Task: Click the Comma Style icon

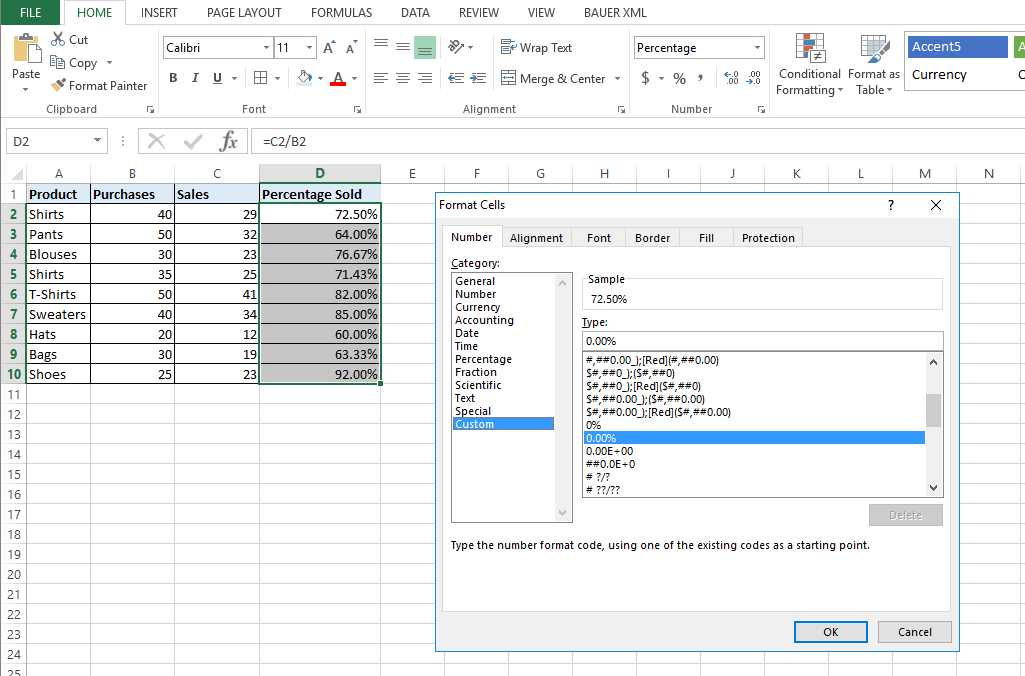Action: [x=701, y=75]
